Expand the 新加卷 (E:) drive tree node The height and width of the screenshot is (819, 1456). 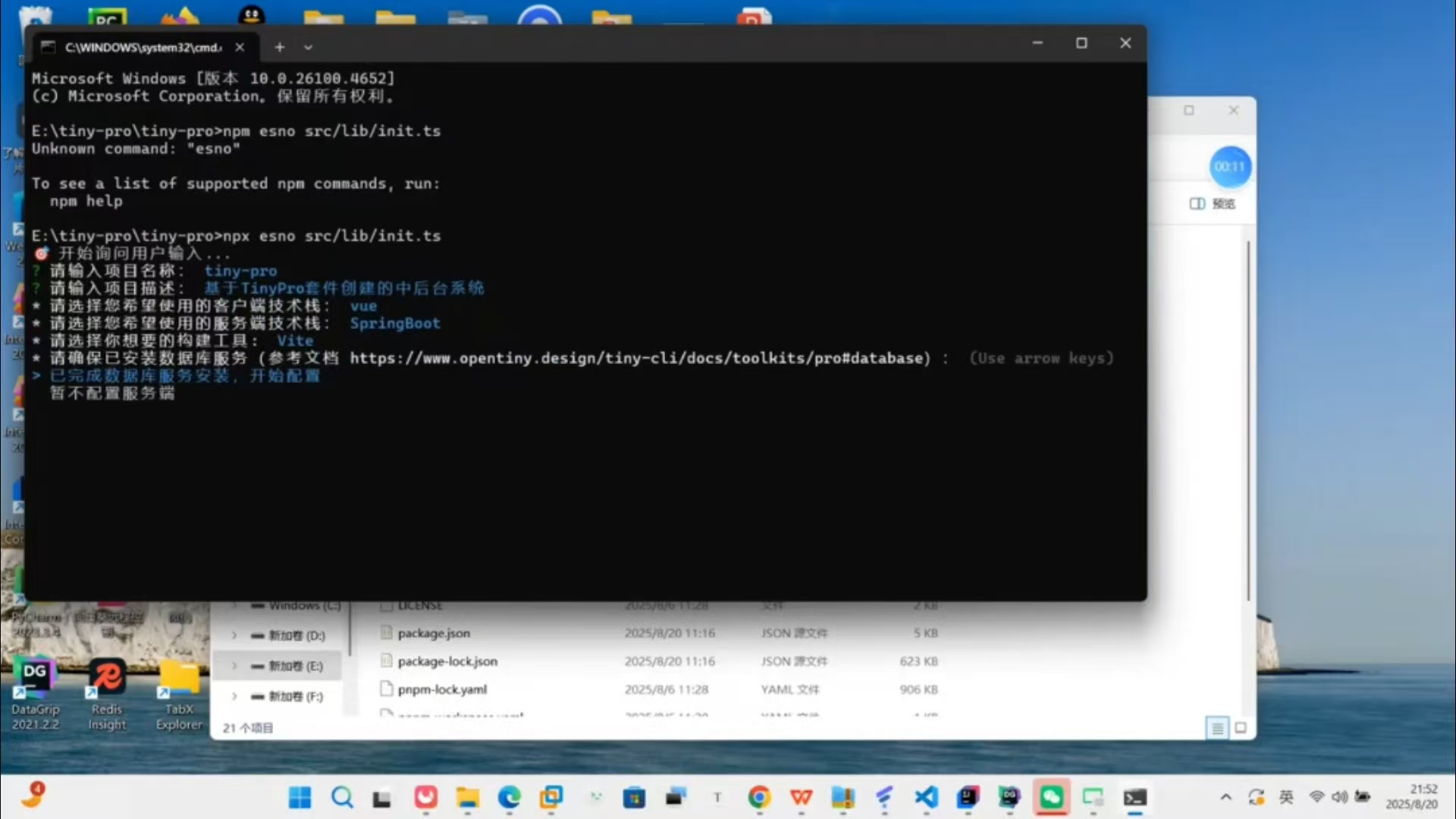[x=234, y=666]
